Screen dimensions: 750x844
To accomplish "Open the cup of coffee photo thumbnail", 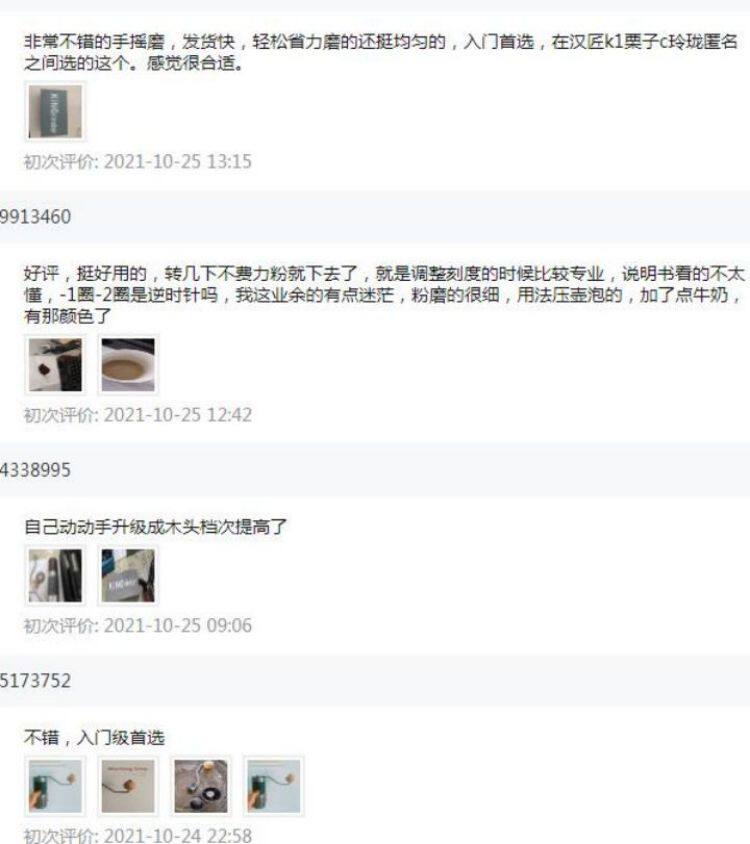I will pyautogui.click(x=128, y=364).
